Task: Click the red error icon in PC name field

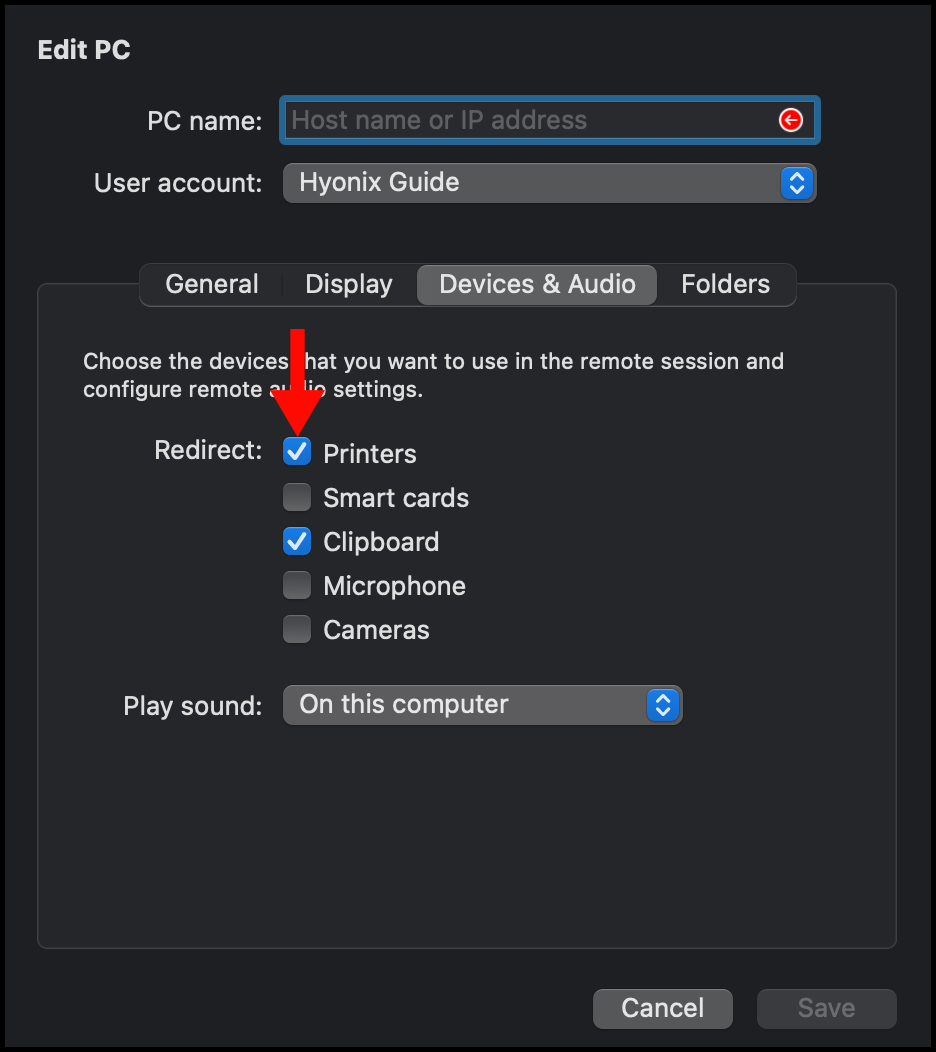Action: coord(790,120)
